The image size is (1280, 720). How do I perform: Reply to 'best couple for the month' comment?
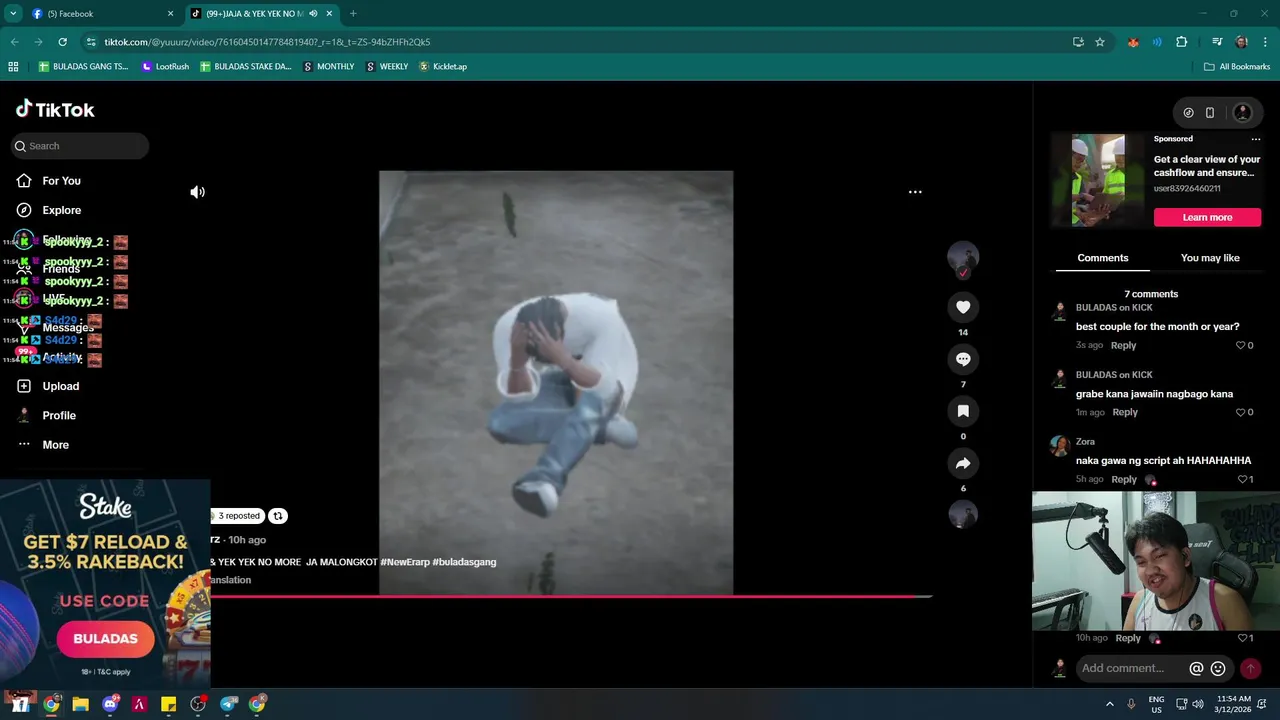point(1123,345)
